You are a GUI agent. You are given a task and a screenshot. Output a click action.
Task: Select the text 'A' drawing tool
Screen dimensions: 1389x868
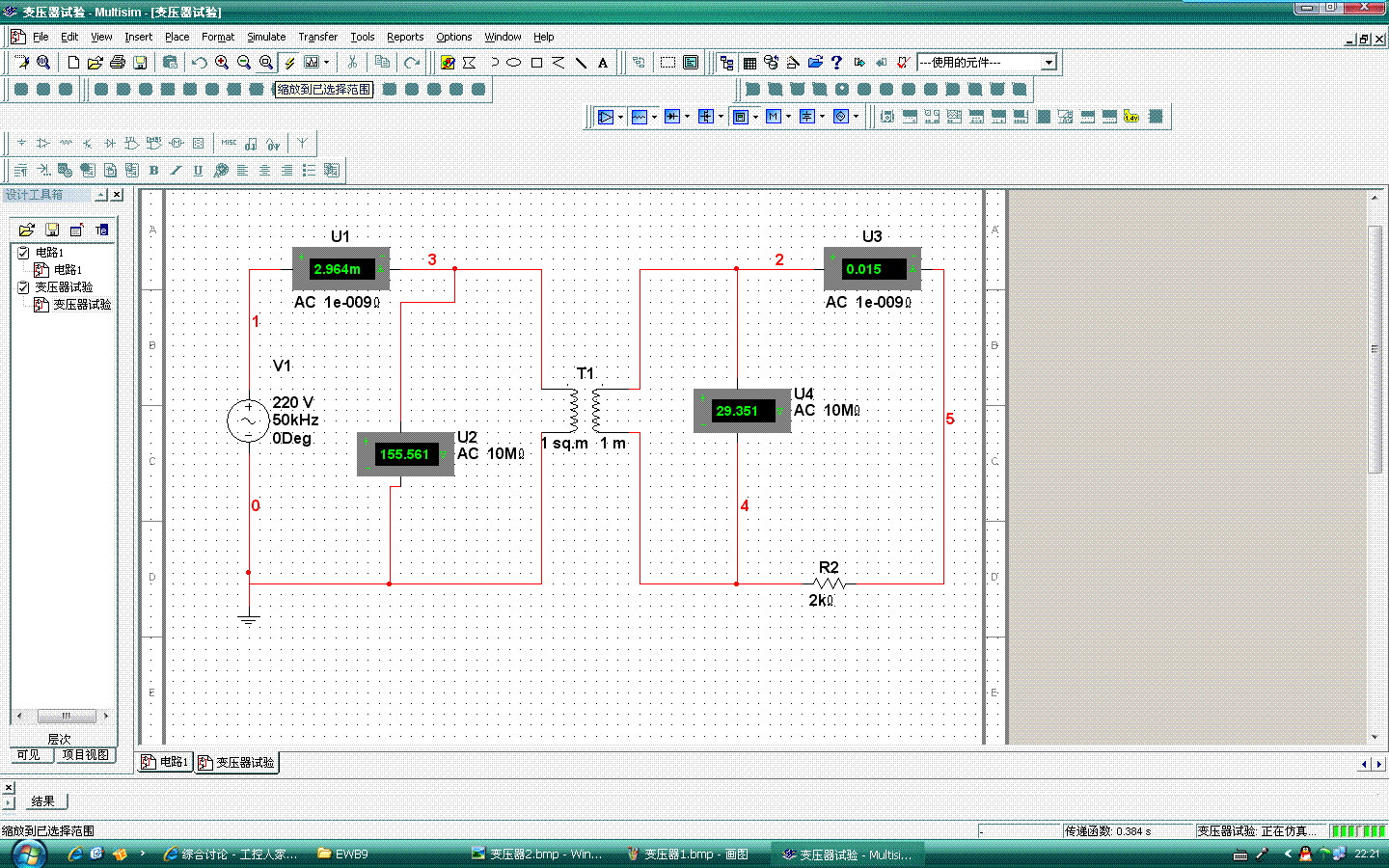click(603, 63)
